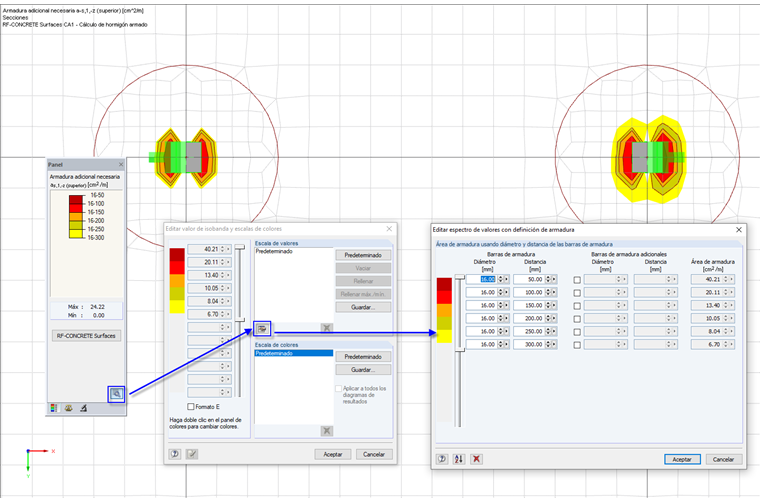Click stepper of distance 250.00 field
The image size is (760, 502).
click(x=548, y=331)
